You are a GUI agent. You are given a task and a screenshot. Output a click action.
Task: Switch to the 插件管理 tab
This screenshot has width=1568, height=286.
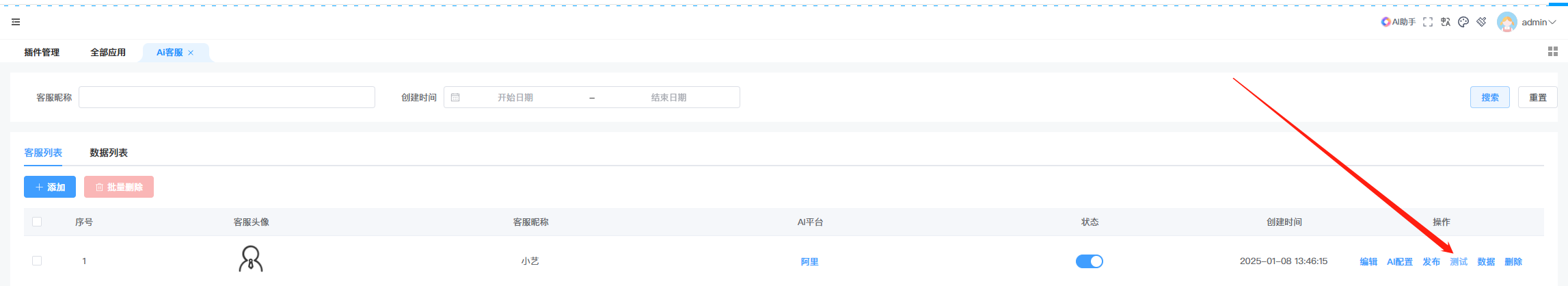click(x=42, y=52)
